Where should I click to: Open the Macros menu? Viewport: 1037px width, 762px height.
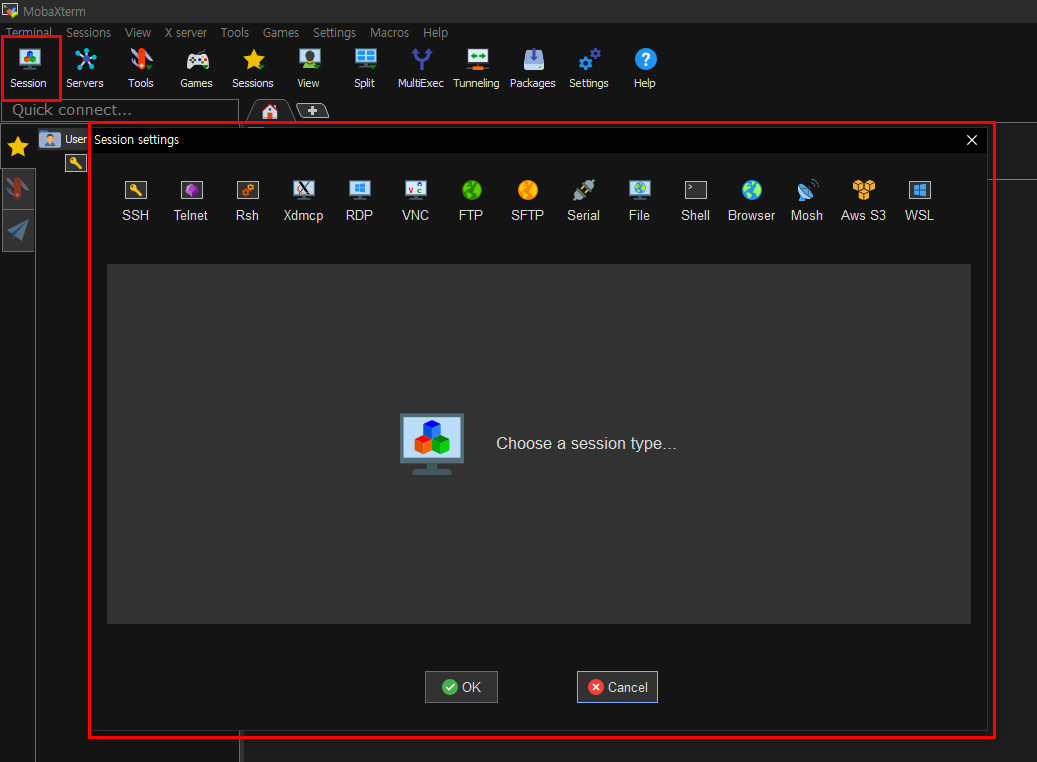pyautogui.click(x=389, y=32)
